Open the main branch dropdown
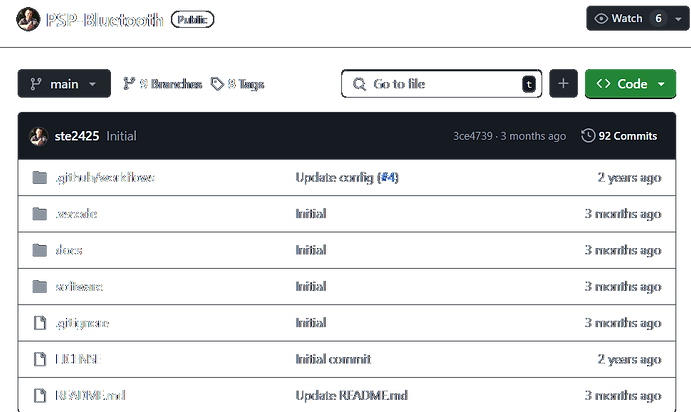 [x=63, y=84]
